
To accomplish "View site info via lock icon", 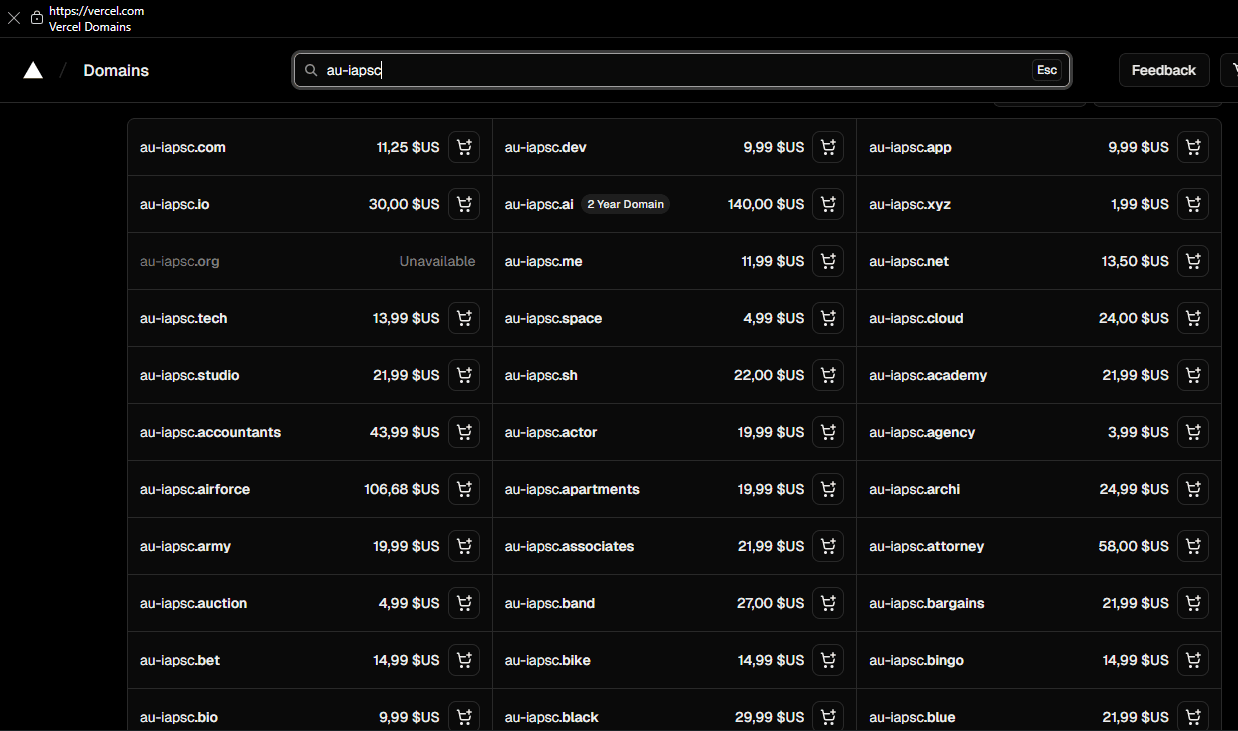I will click(x=37, y=18).
